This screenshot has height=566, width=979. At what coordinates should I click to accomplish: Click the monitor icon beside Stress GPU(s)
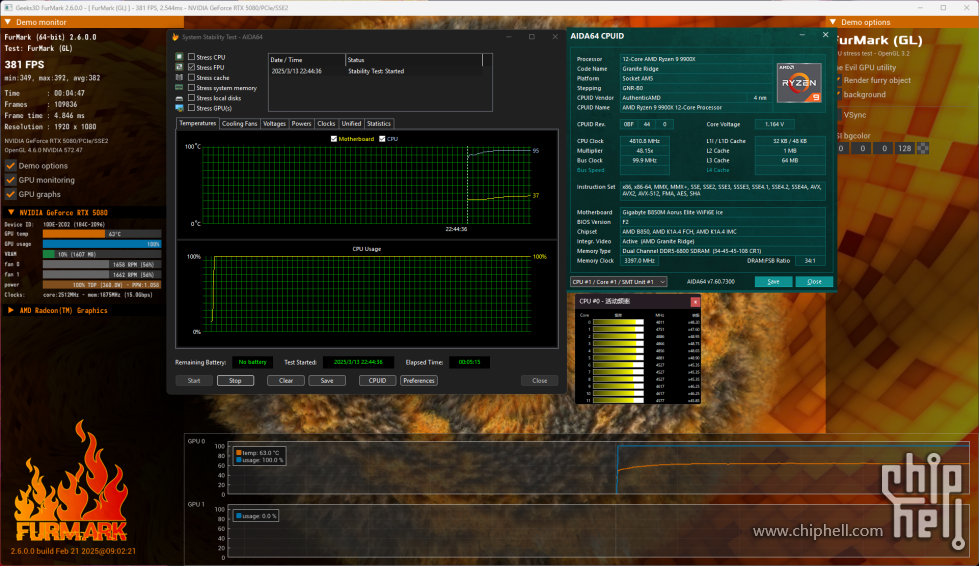pos(179,108)
